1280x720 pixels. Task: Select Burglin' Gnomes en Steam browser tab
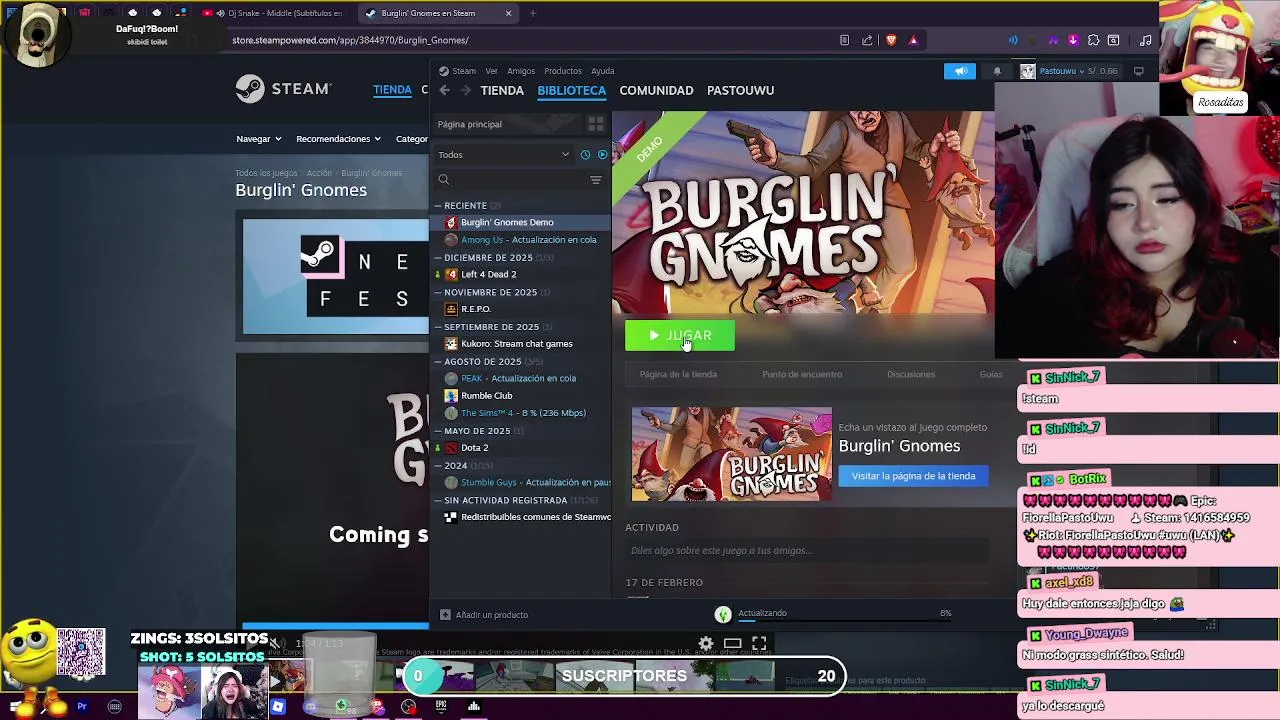(x=438, y=13)
